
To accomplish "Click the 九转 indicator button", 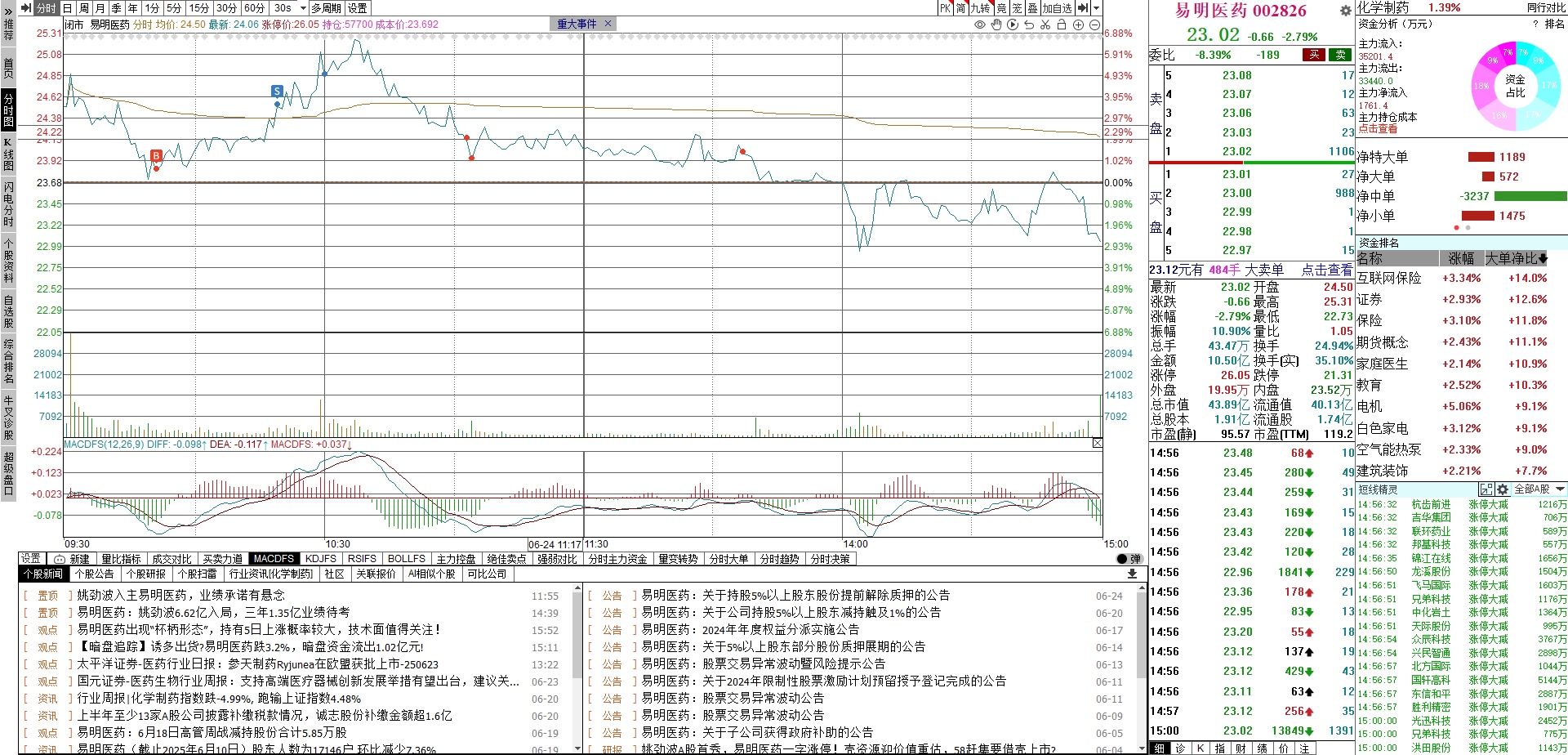I will pos(980,8).
